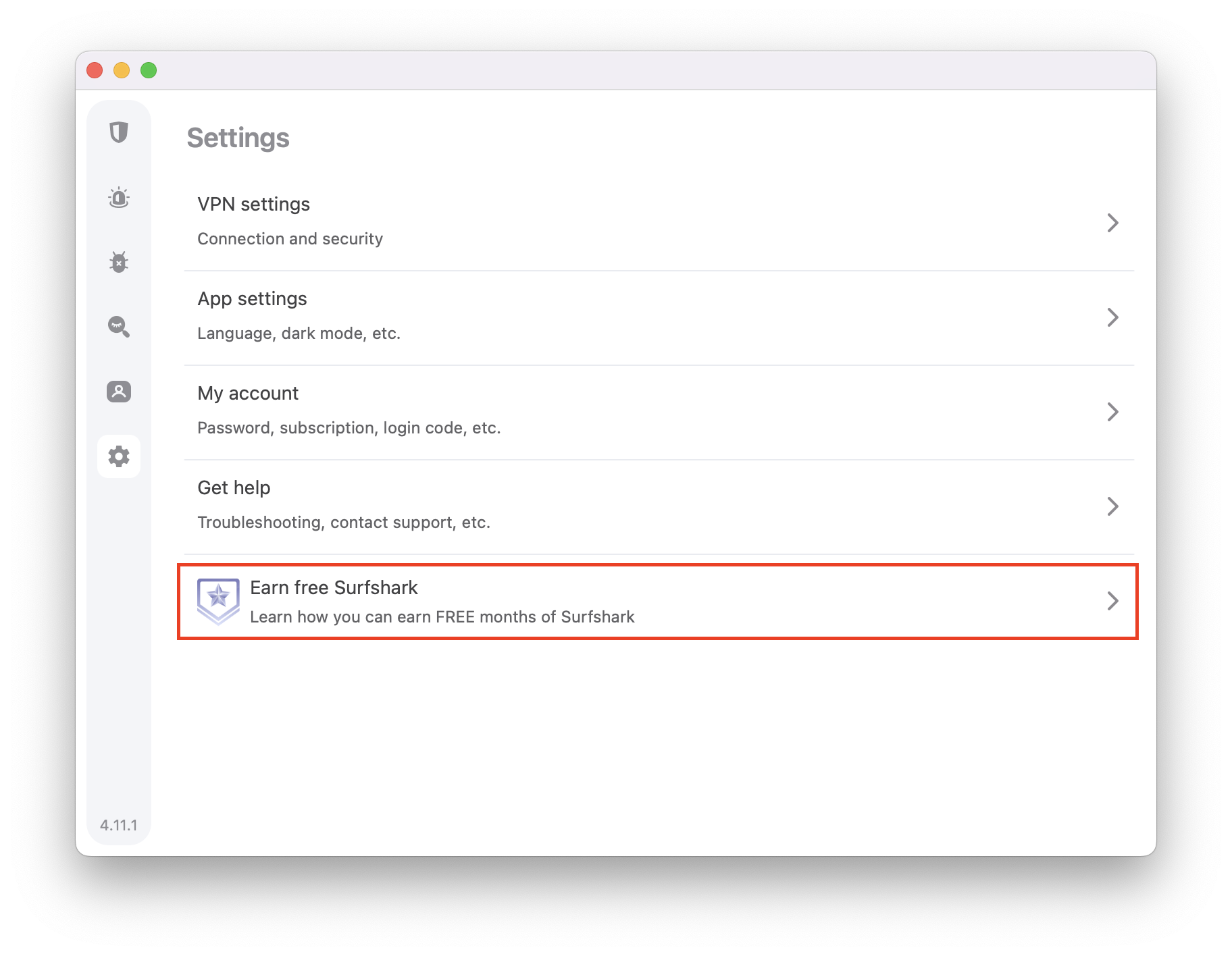Screen dimensions: 1232x956
Task: Open the Earn free Surfshark entry
Action: point(659,602)
